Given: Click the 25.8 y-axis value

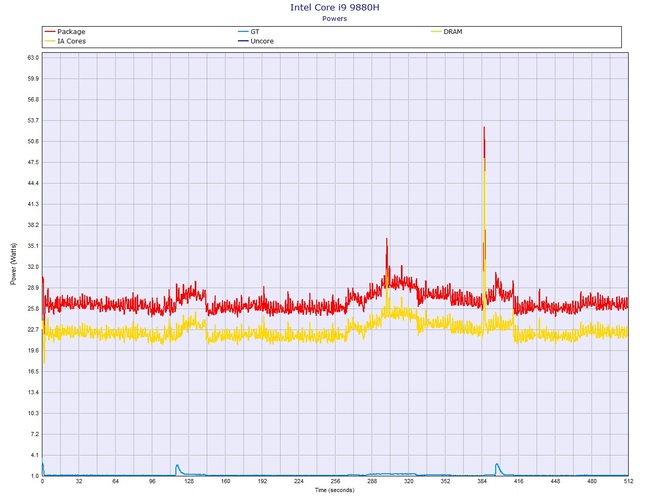Looking at the screenshot, I should point(33,308).
